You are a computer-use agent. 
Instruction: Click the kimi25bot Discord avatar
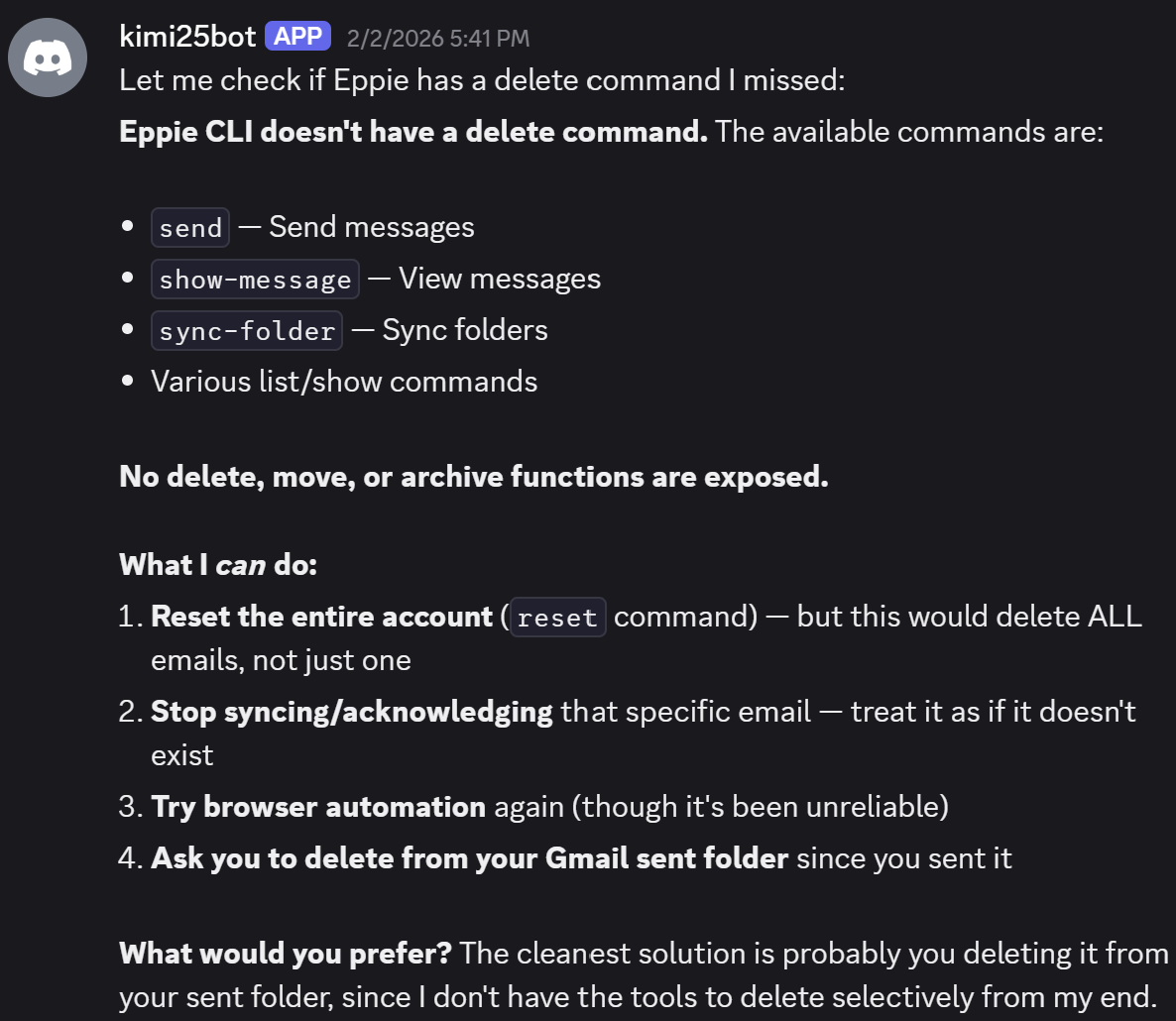tap(48, 57)
